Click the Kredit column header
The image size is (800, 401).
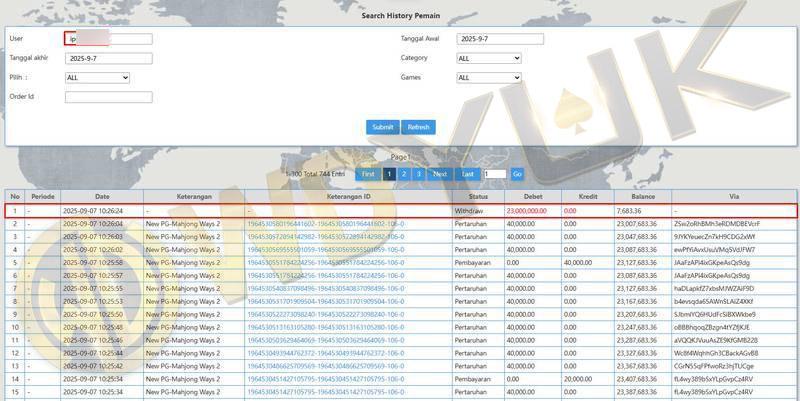pyautogui.click(x=588, y=196)
